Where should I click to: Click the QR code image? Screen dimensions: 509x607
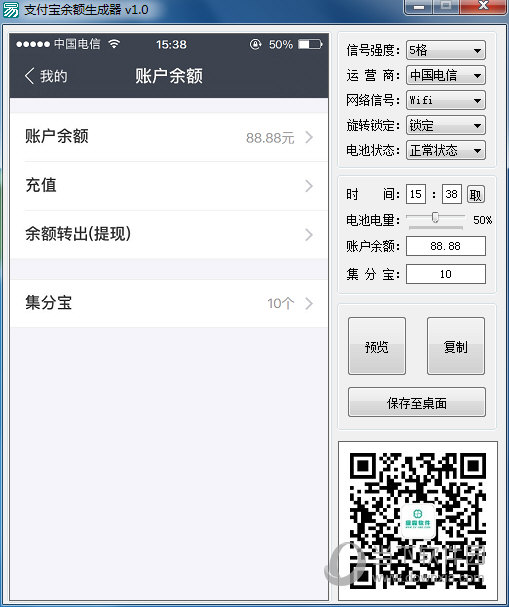click(418, 521)
